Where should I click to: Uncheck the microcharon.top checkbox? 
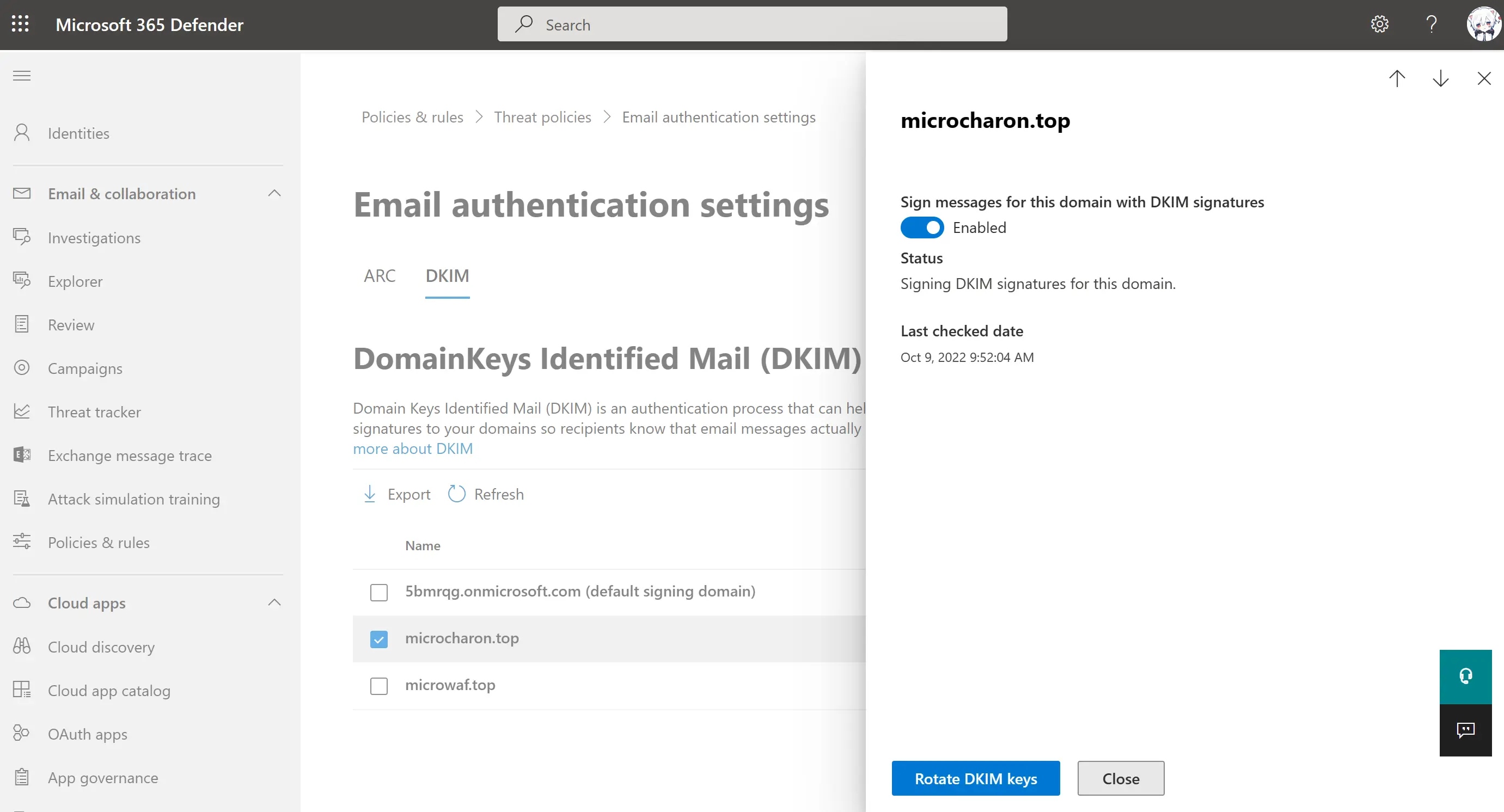(x=379, y=639)
